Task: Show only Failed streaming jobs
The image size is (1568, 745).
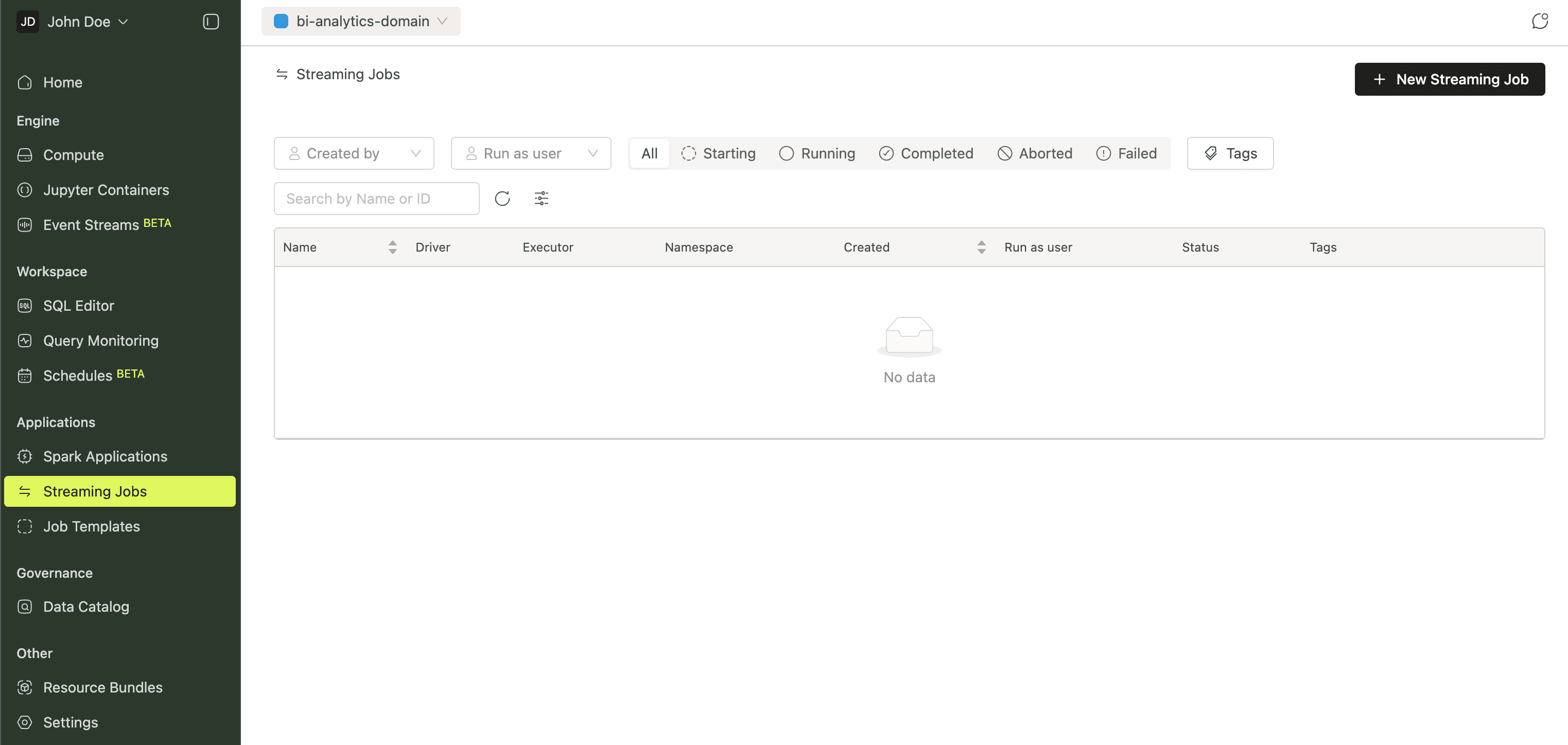Action: tap(1127, 153)
